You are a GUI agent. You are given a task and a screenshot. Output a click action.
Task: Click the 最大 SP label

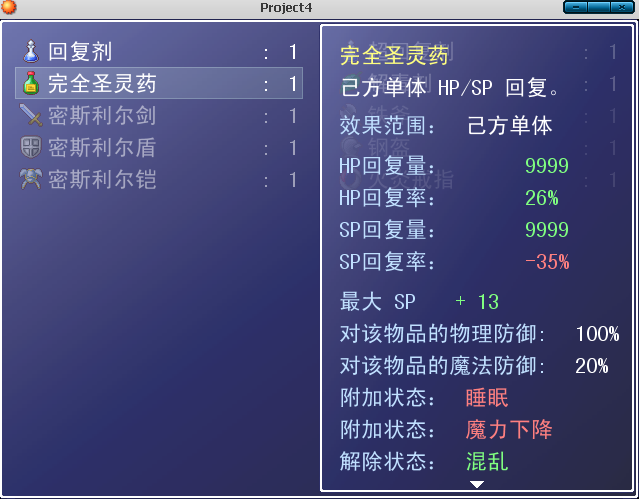(377, 302)
